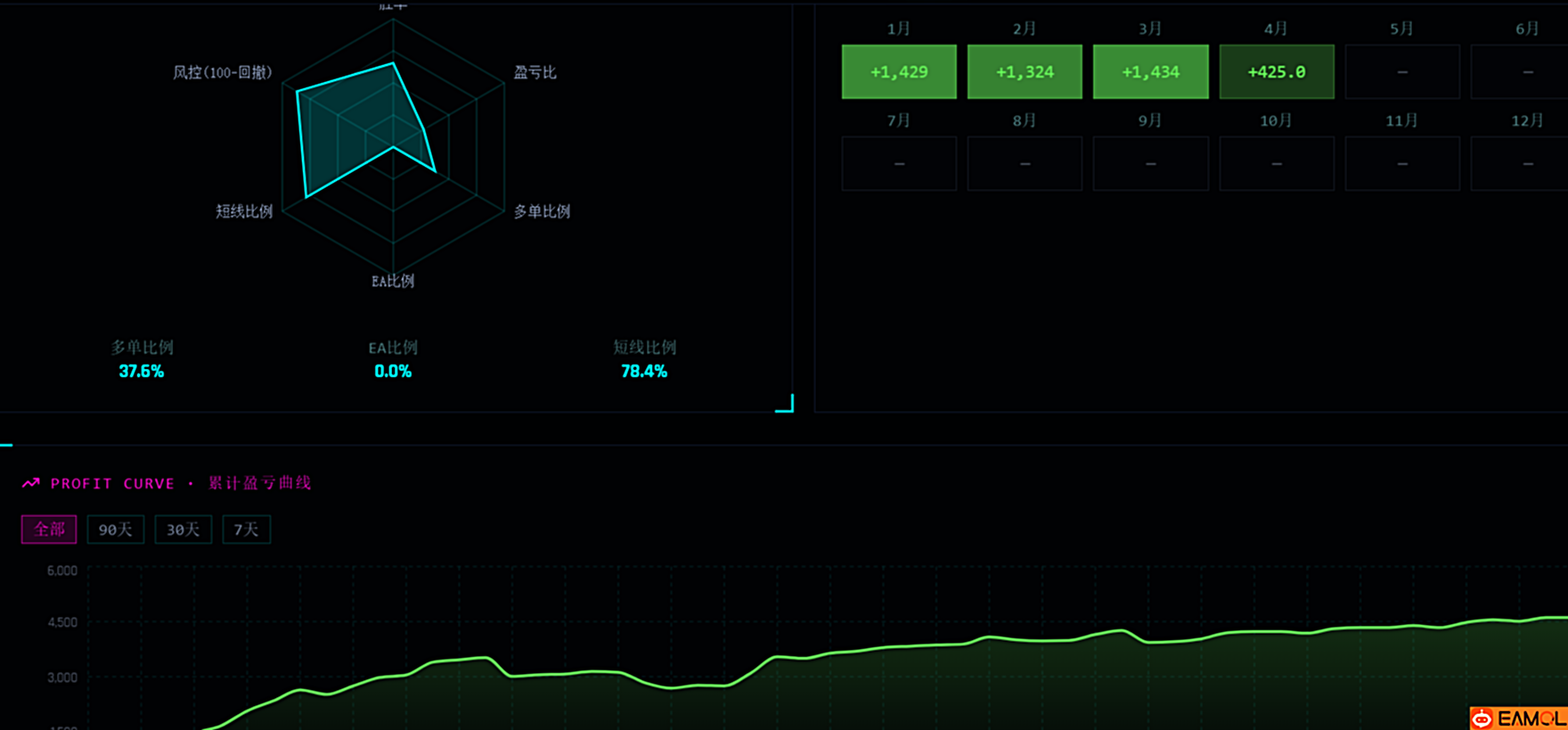This screenshot has height=730, width=1568.
Task: Open the January +1,429 profit cell
Action: (x=898, y=72)
